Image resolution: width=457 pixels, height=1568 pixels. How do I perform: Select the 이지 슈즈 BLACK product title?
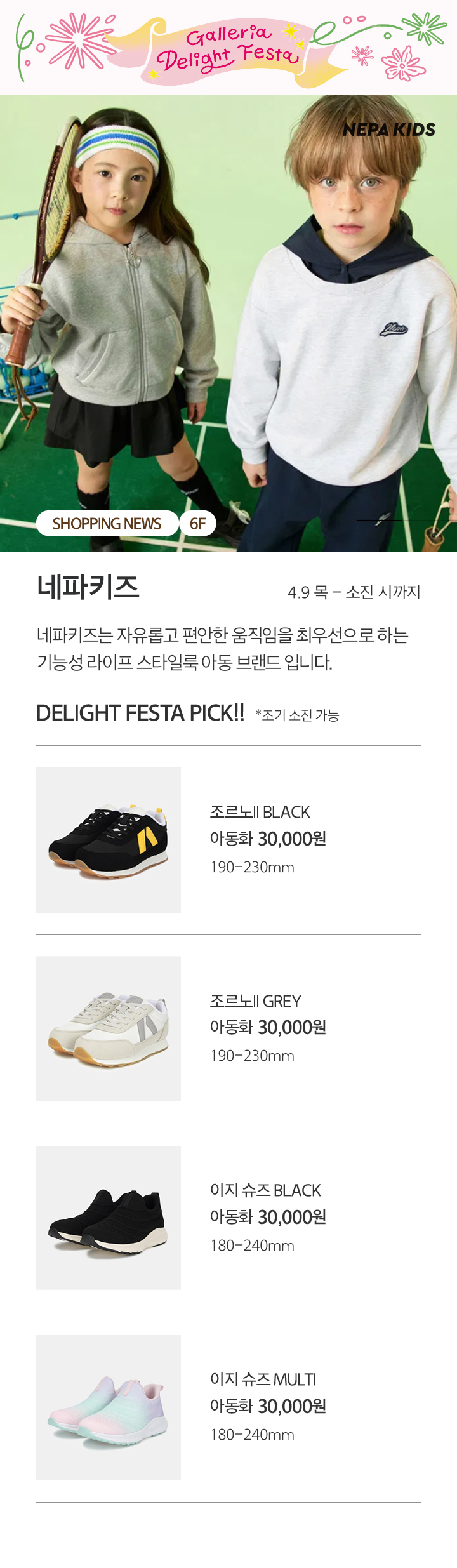point(265,1190)
